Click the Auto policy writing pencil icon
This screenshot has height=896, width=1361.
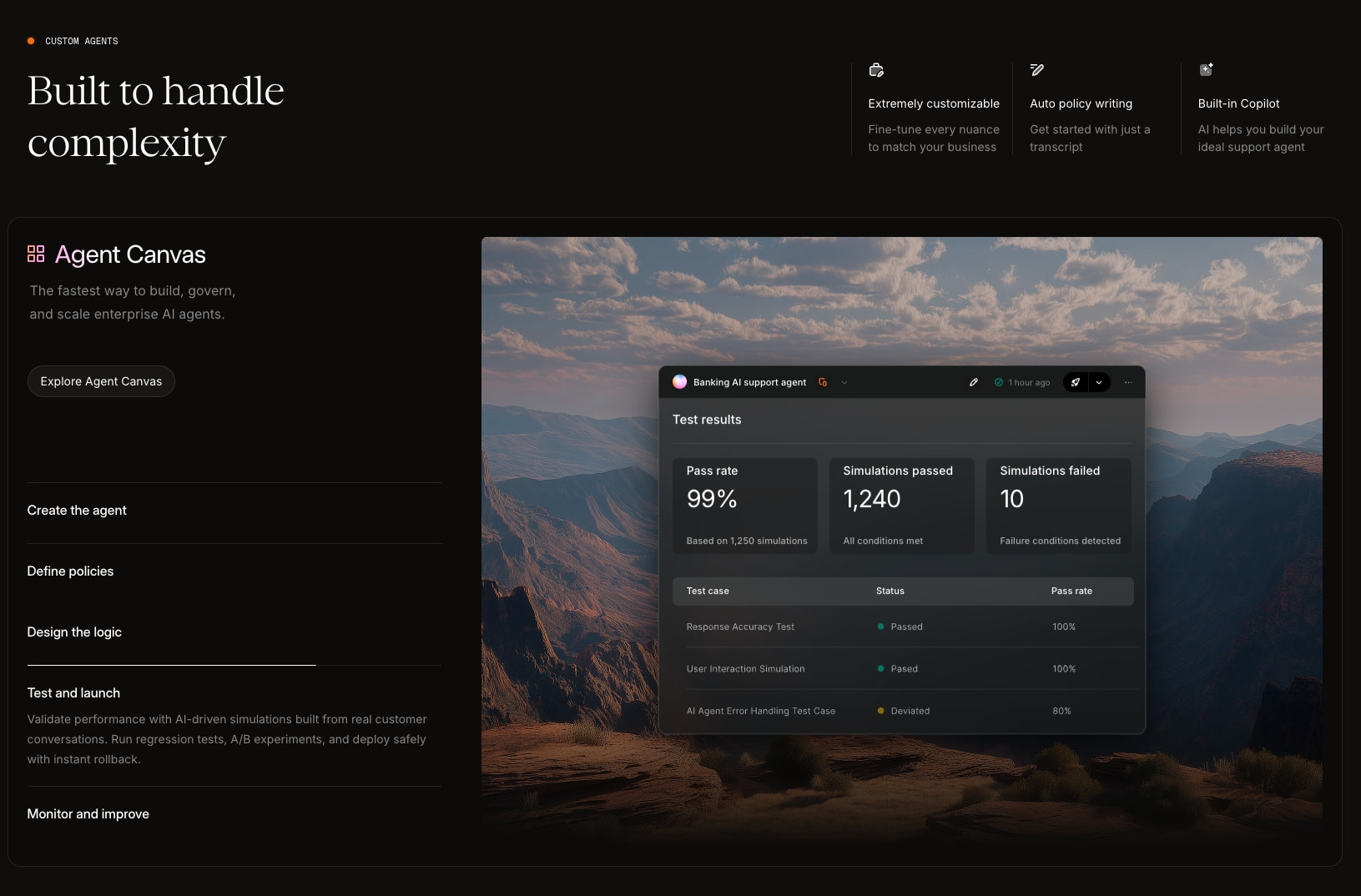(1037, 69)
